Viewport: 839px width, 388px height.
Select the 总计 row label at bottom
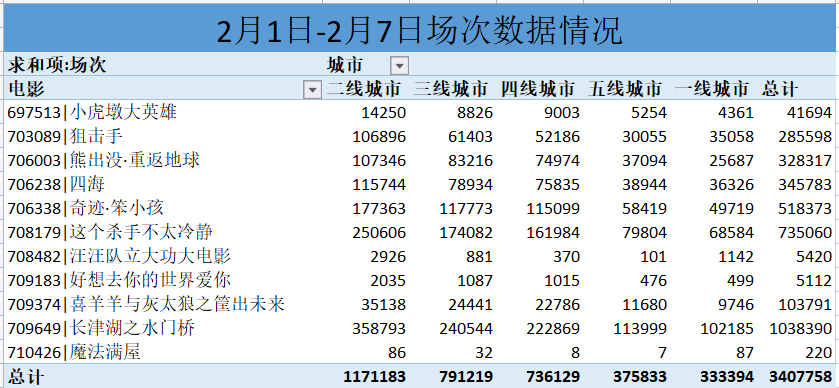click(x=26, y=377)
